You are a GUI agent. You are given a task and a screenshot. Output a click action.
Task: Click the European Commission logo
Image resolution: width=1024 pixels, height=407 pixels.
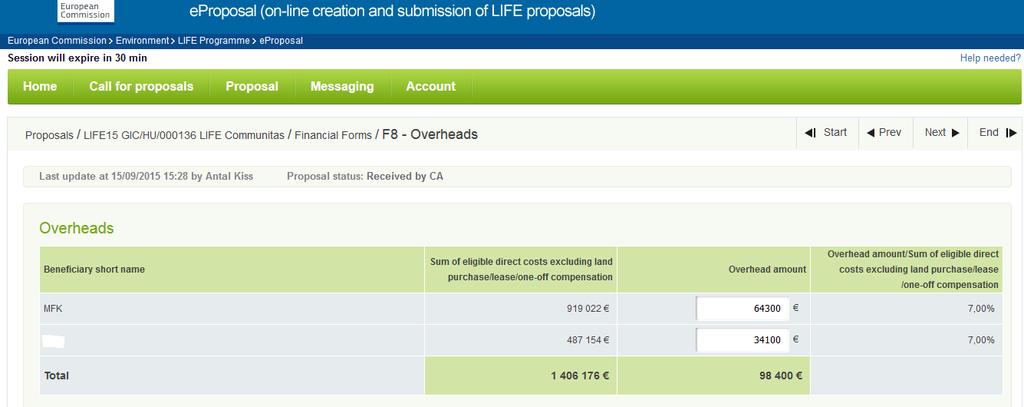(x=85, y=10)
